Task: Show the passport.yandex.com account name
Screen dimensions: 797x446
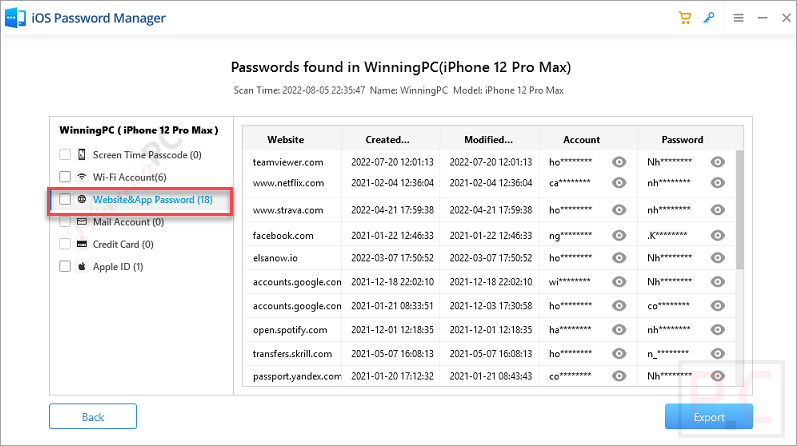Action: coord(619,376)
